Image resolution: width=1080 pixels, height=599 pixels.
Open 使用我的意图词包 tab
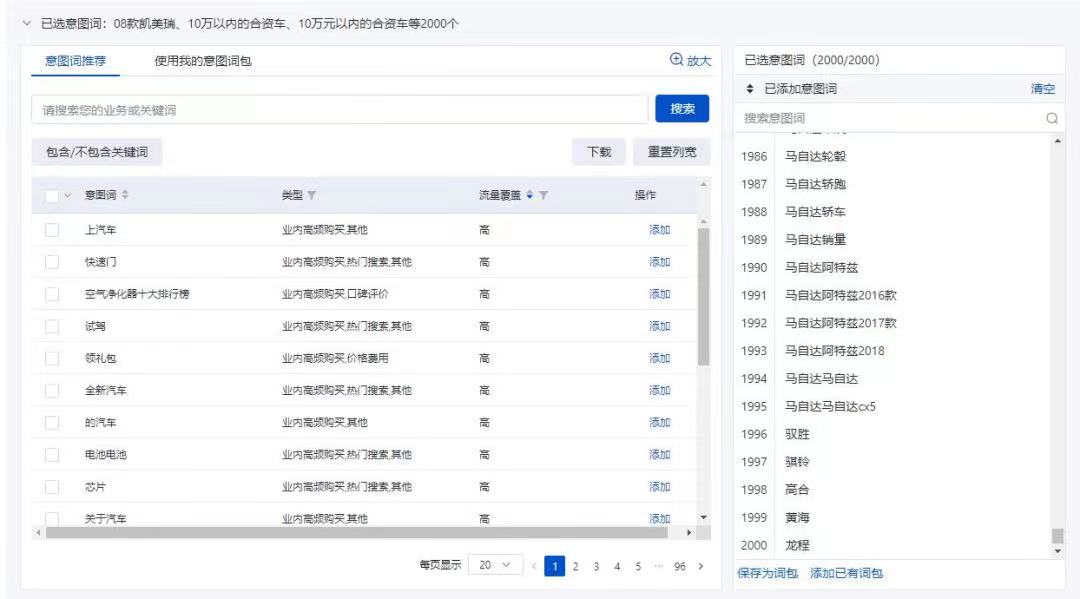pos(203,61)
